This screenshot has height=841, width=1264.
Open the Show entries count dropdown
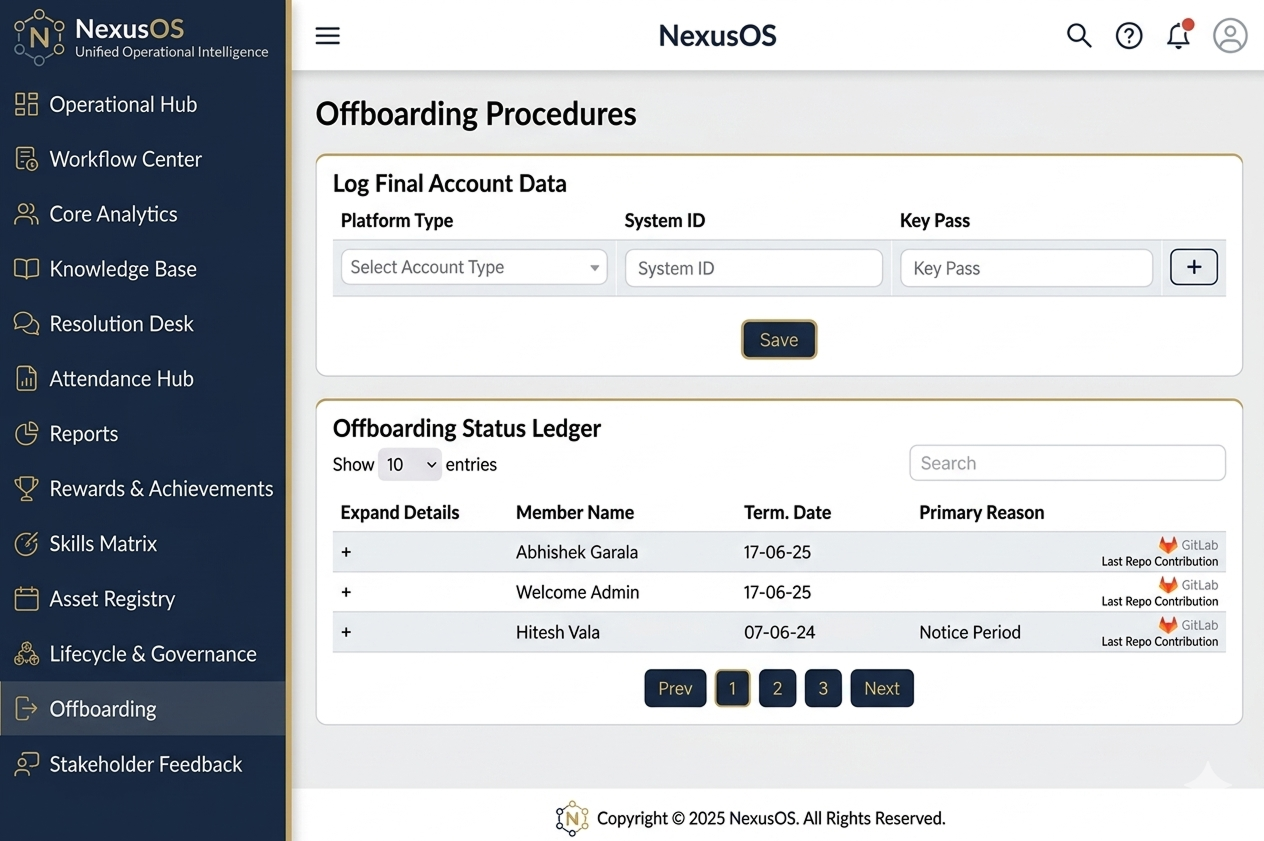(410, 465)
